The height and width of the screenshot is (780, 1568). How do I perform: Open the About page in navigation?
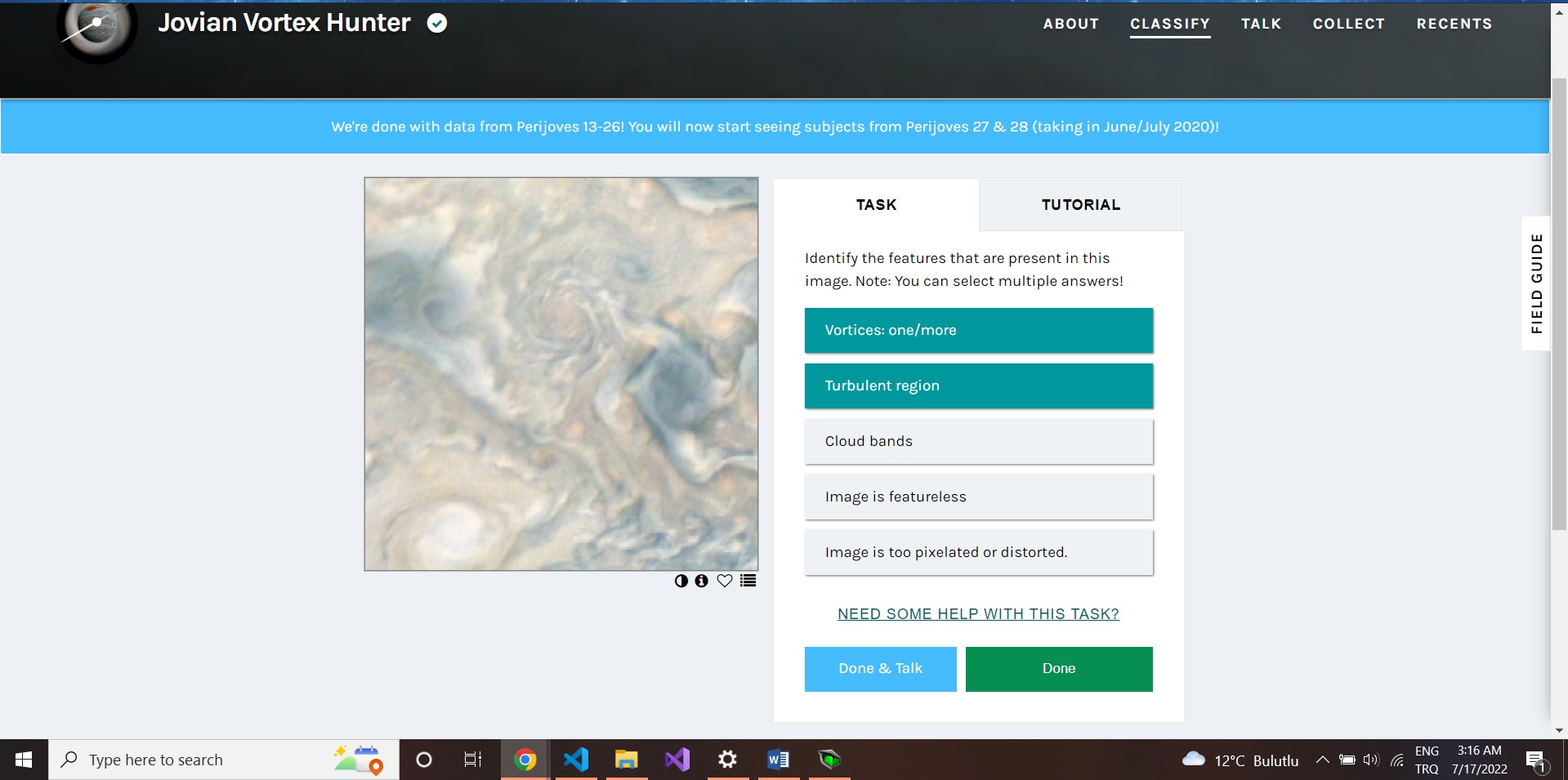pos(1070,24)
